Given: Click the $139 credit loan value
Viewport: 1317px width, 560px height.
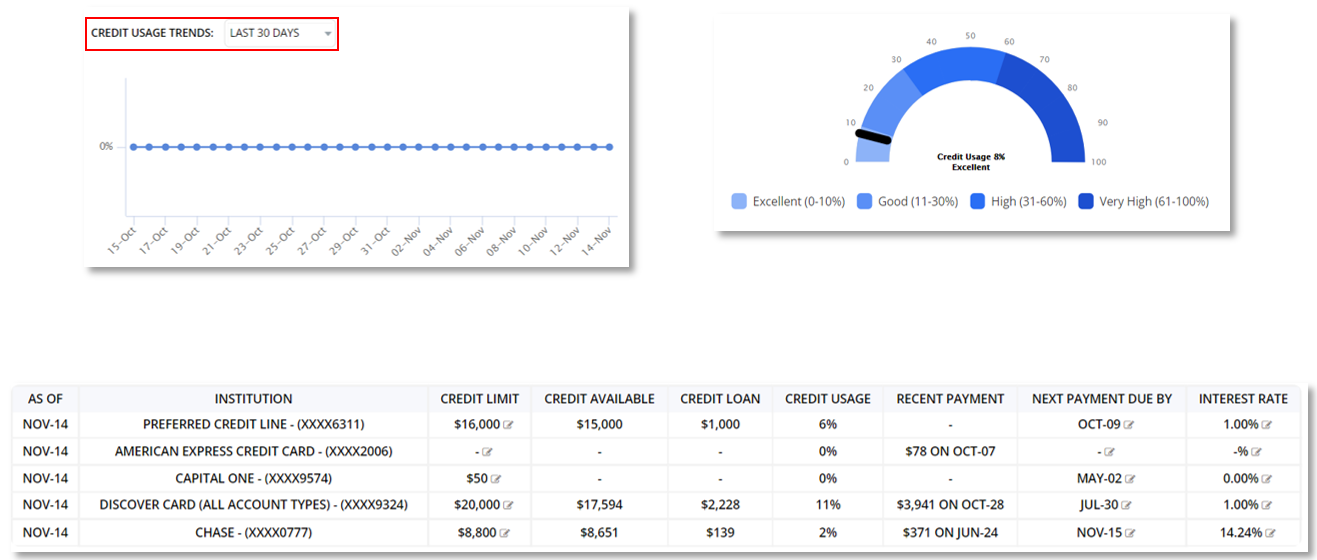Looking at the screenshot, I should 720,533.
